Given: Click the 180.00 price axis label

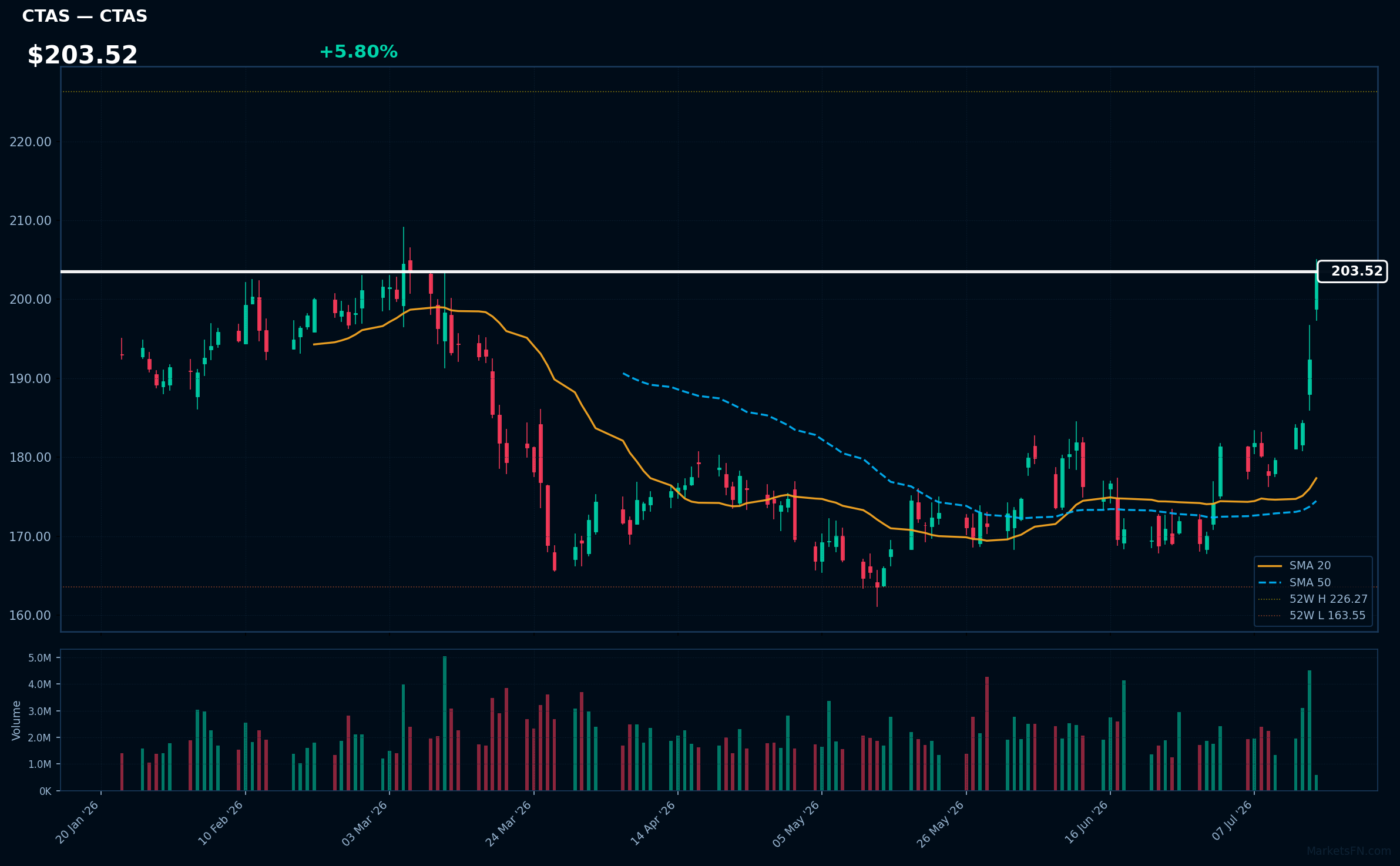Looking at the screenshot, I should click(31, 457).
